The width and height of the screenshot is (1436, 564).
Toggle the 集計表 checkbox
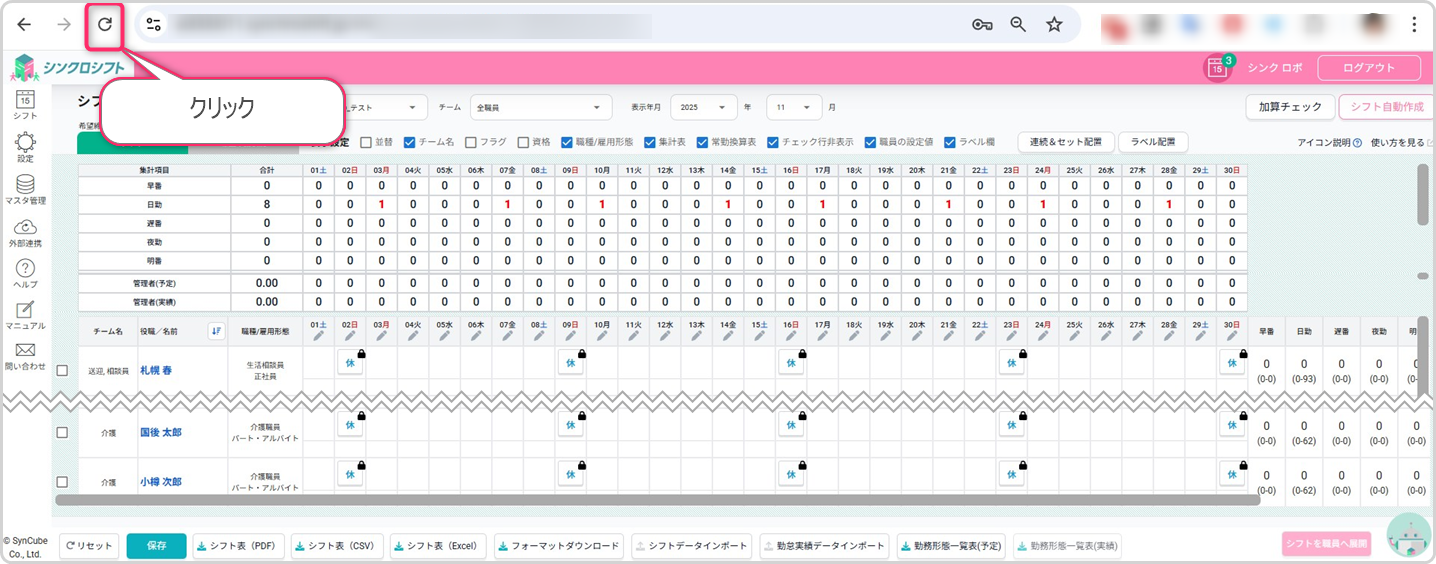pos(650,142)
